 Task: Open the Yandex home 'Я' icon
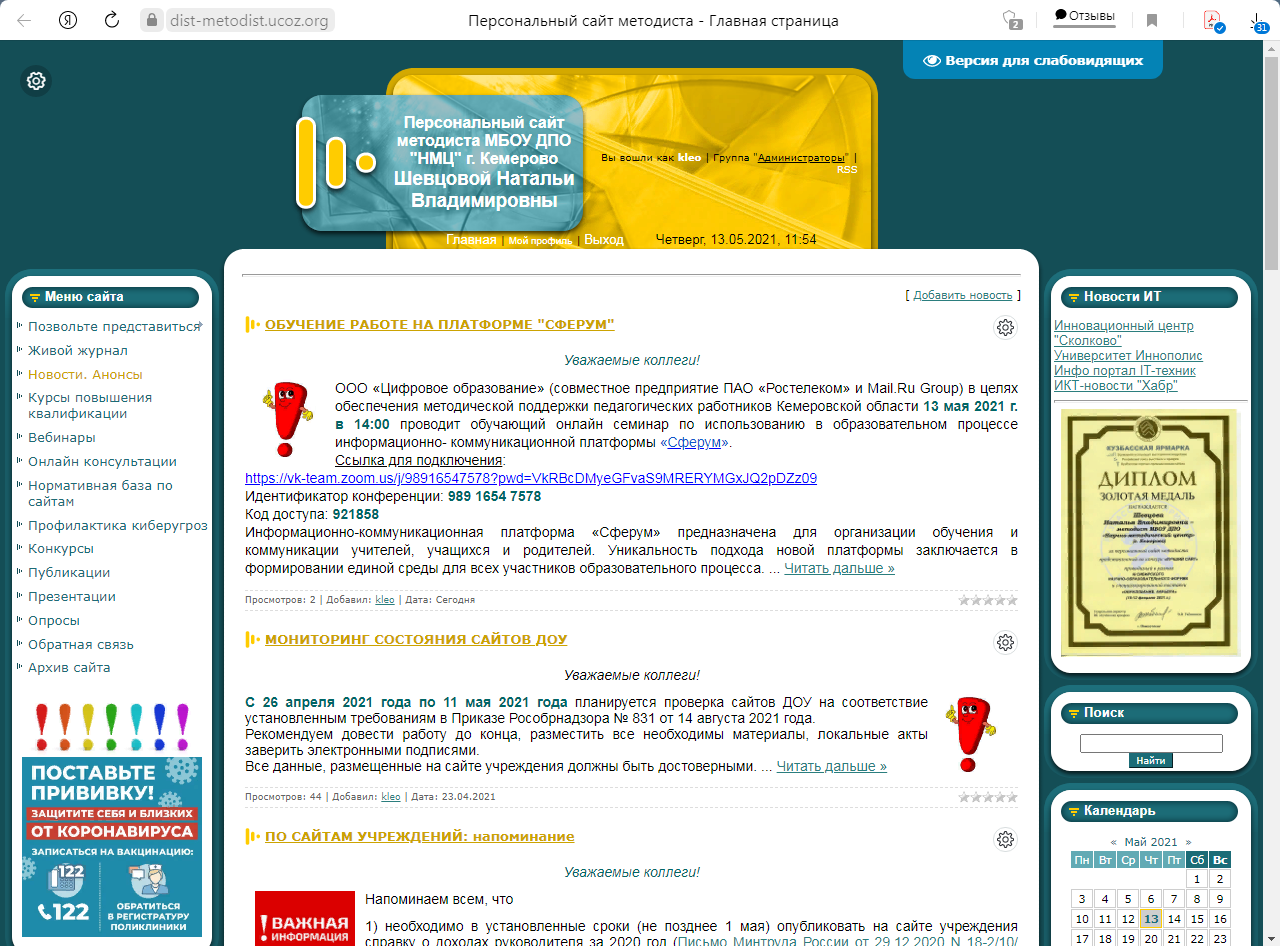click(68, 20)
